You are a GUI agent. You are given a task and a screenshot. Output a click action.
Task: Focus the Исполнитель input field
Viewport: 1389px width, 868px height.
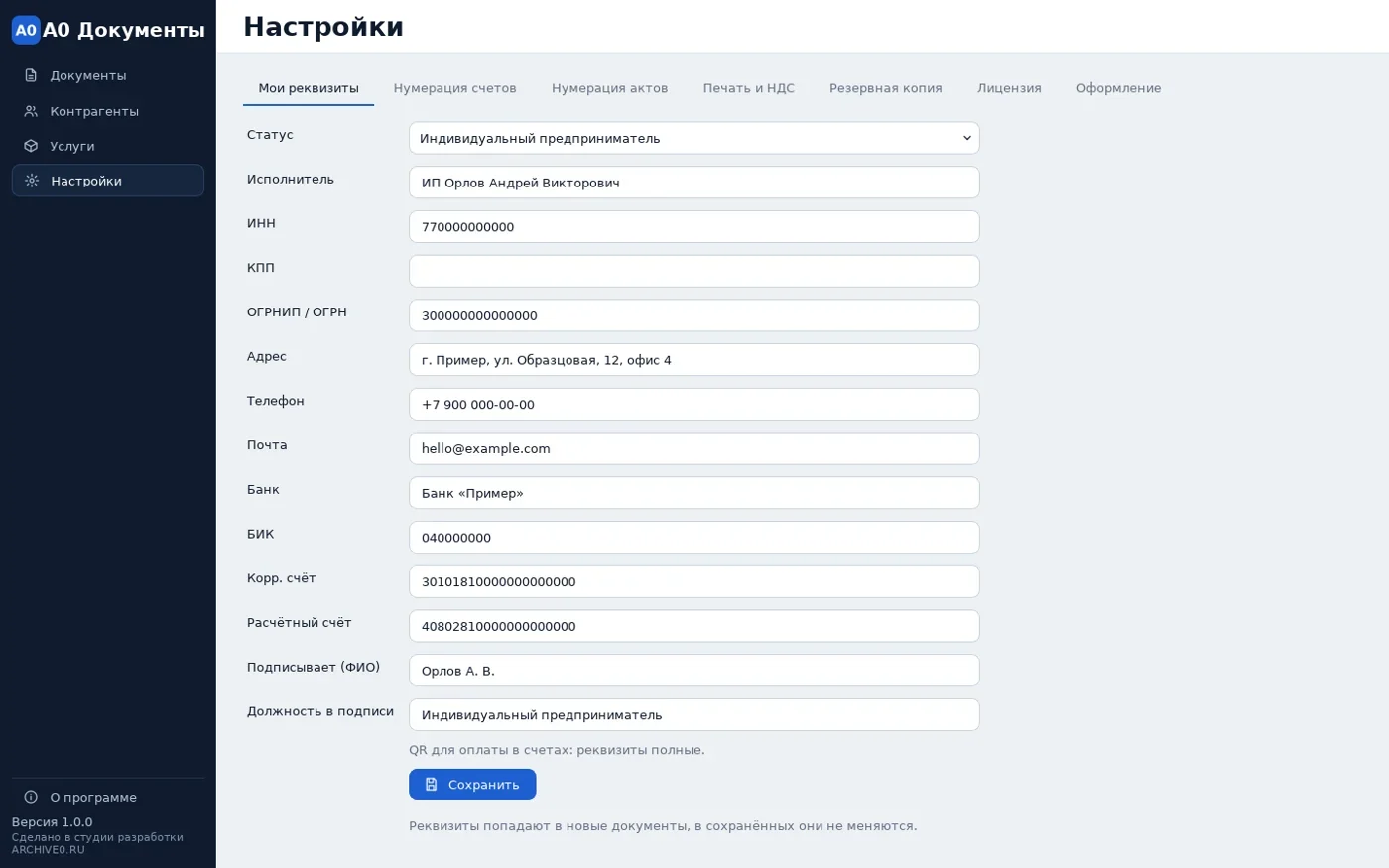(x=694, y=183)
